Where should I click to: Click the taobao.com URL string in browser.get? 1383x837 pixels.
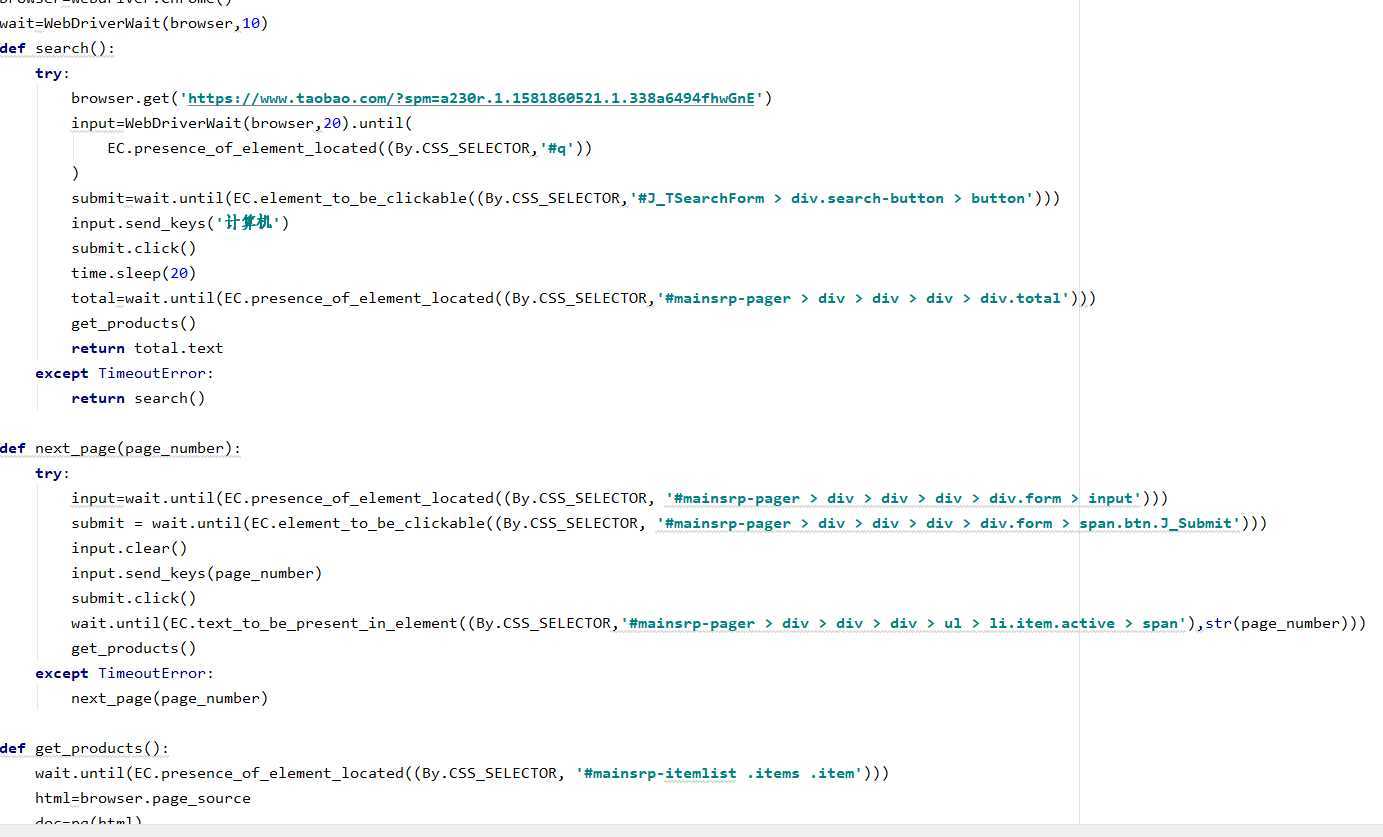pyautogui.click(x=471, y=98)
